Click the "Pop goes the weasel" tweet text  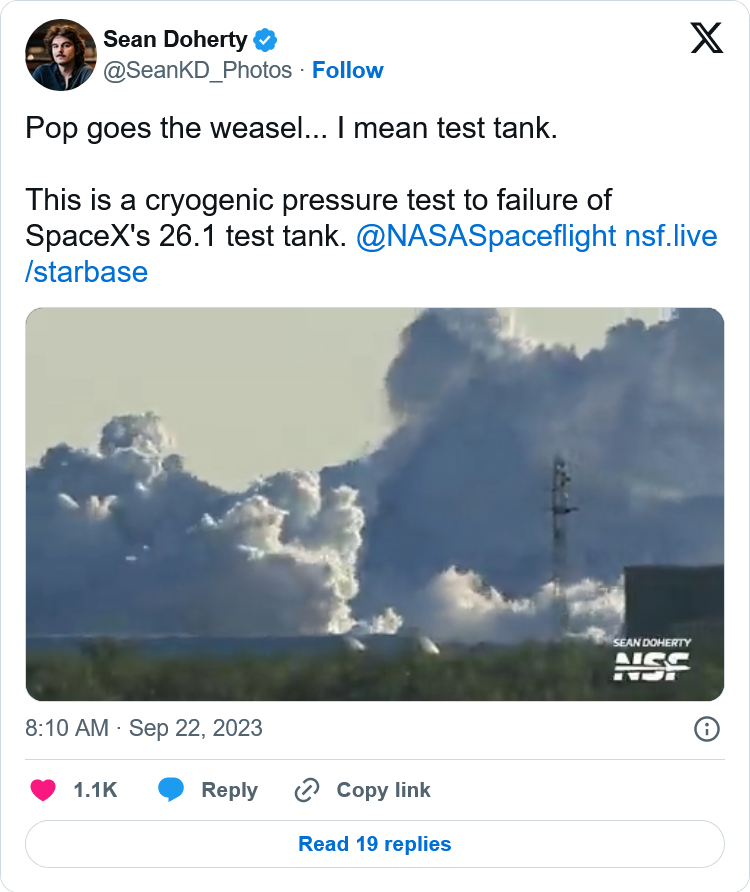pyautogui.click(x=290, y=130)
